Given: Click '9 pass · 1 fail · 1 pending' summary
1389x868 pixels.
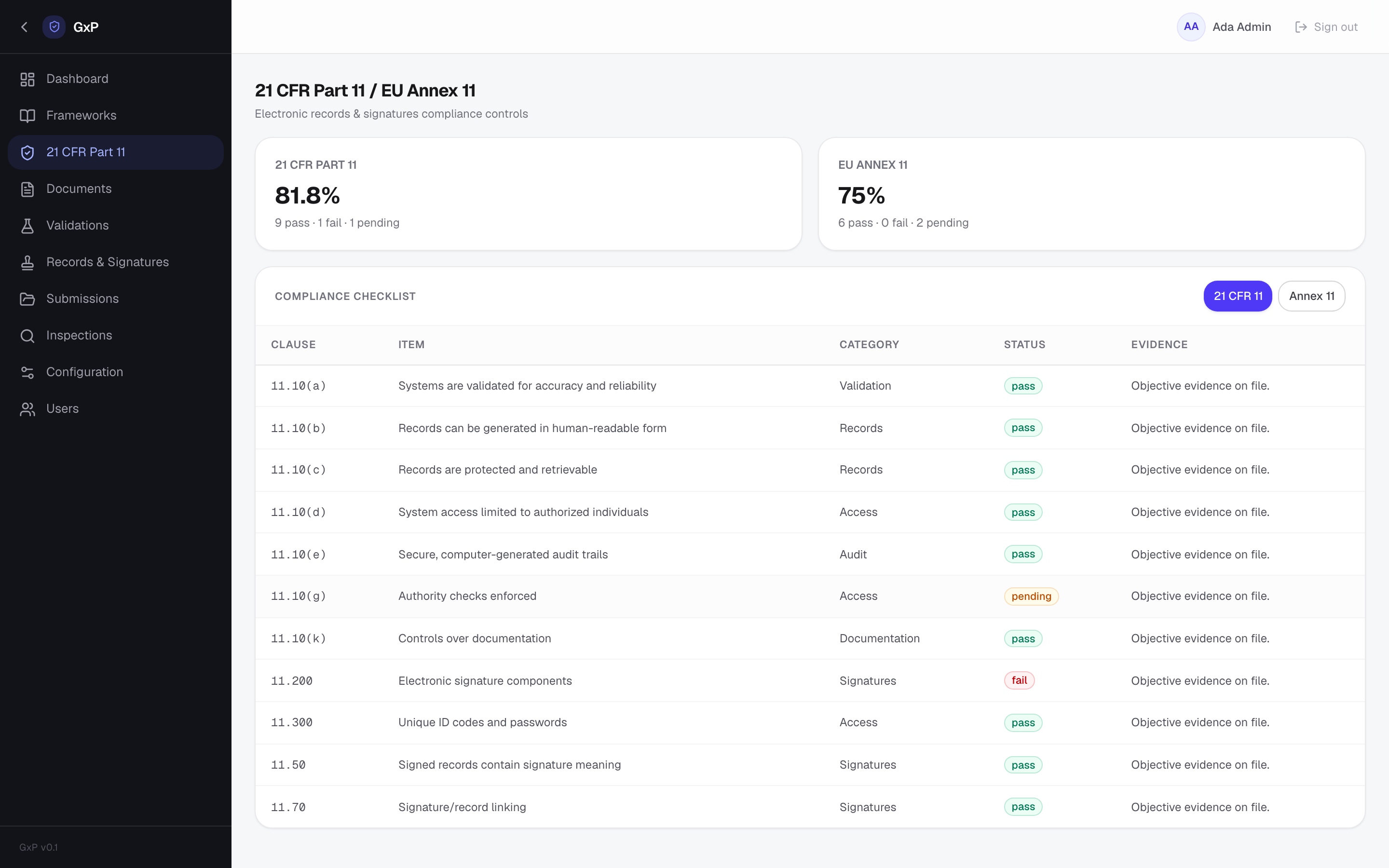Looking at the screenshot, I should (337, 223).
